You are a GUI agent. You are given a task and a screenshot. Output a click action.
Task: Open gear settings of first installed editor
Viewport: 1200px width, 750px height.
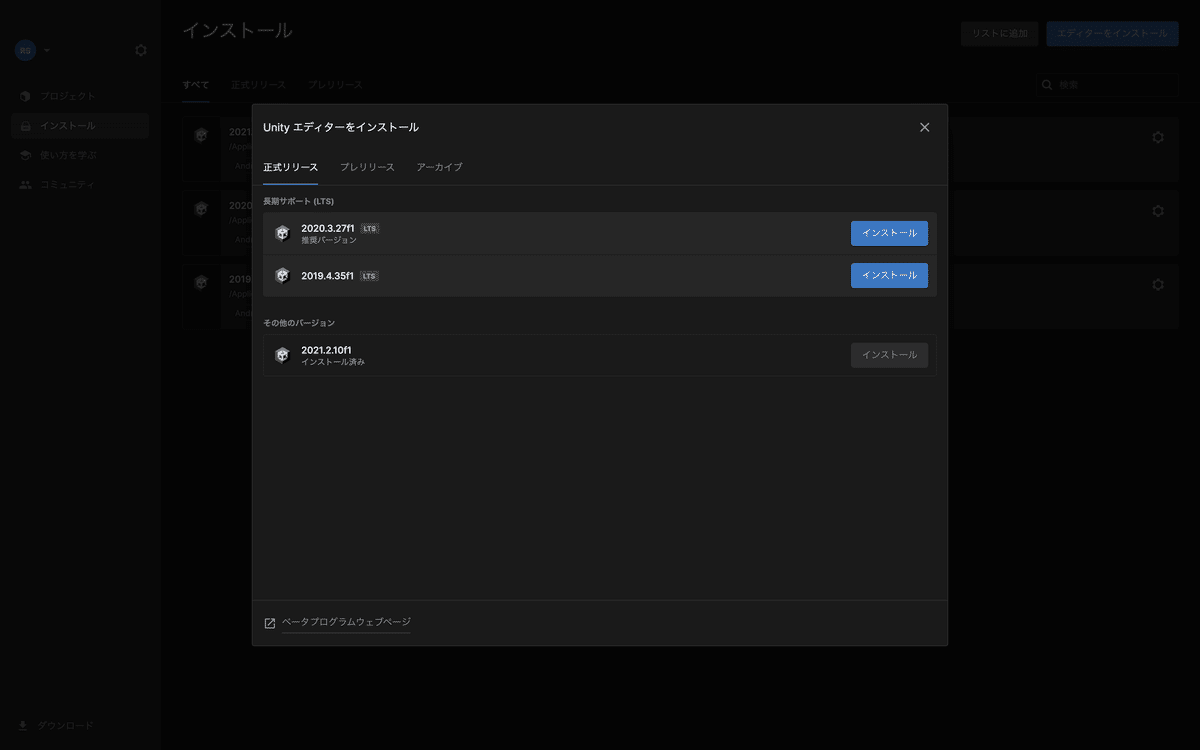(x=1158, y=137)
